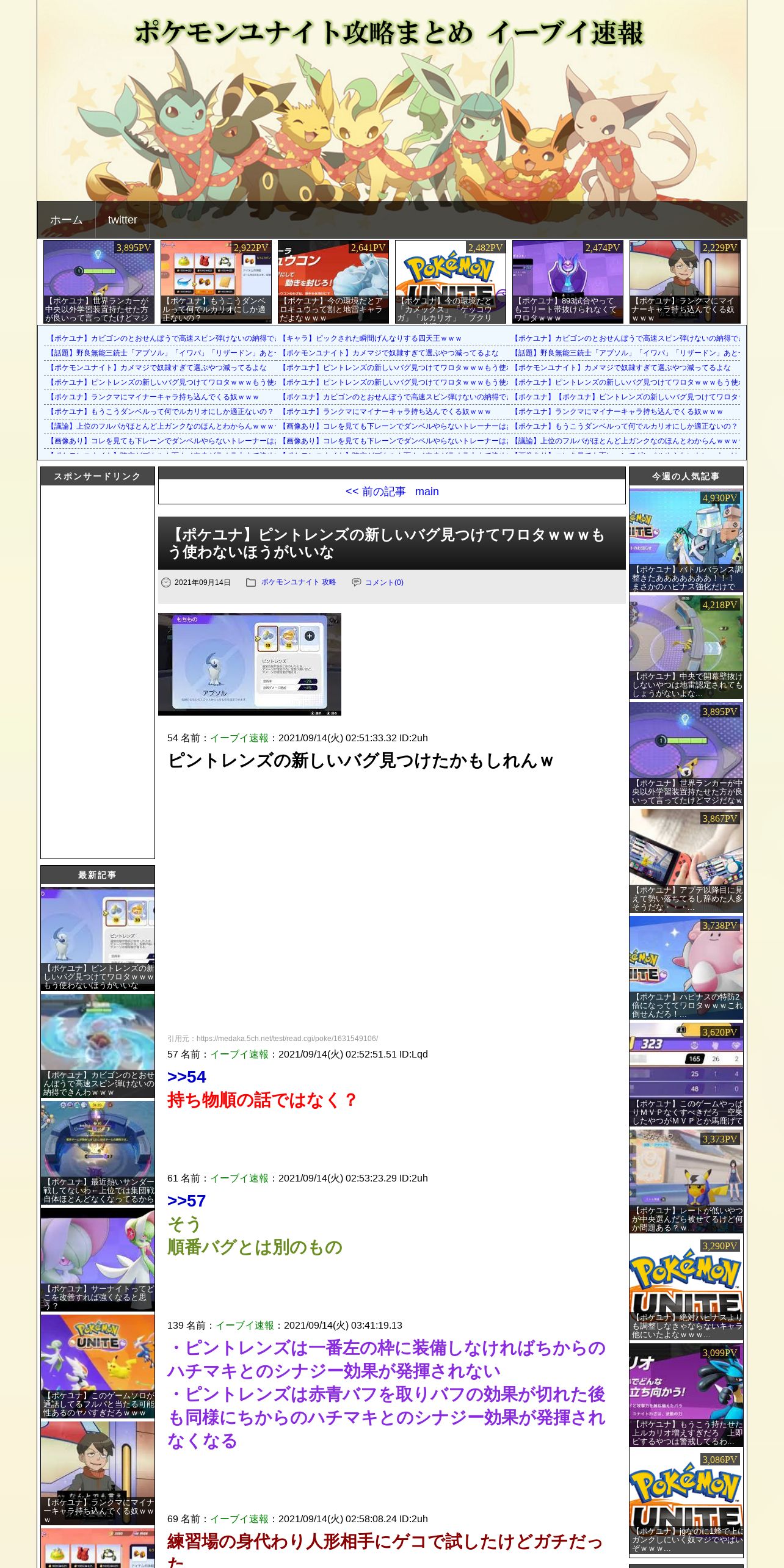Open third-column headline 【議論】上位のフルパ
The image size is (784, 1568).
(x=626, y=441)
